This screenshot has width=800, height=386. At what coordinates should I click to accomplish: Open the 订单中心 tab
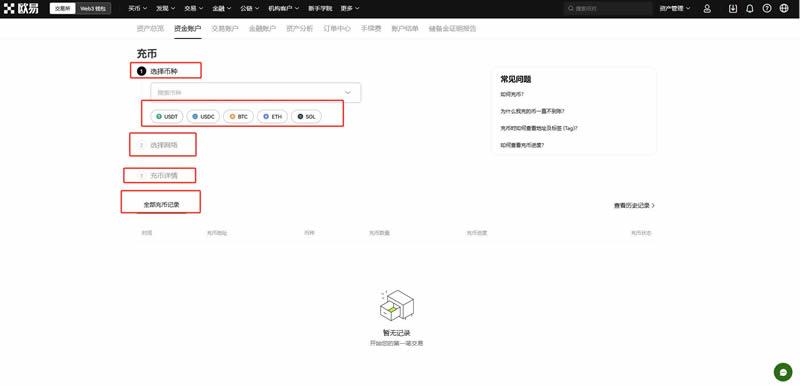point(337,29)
